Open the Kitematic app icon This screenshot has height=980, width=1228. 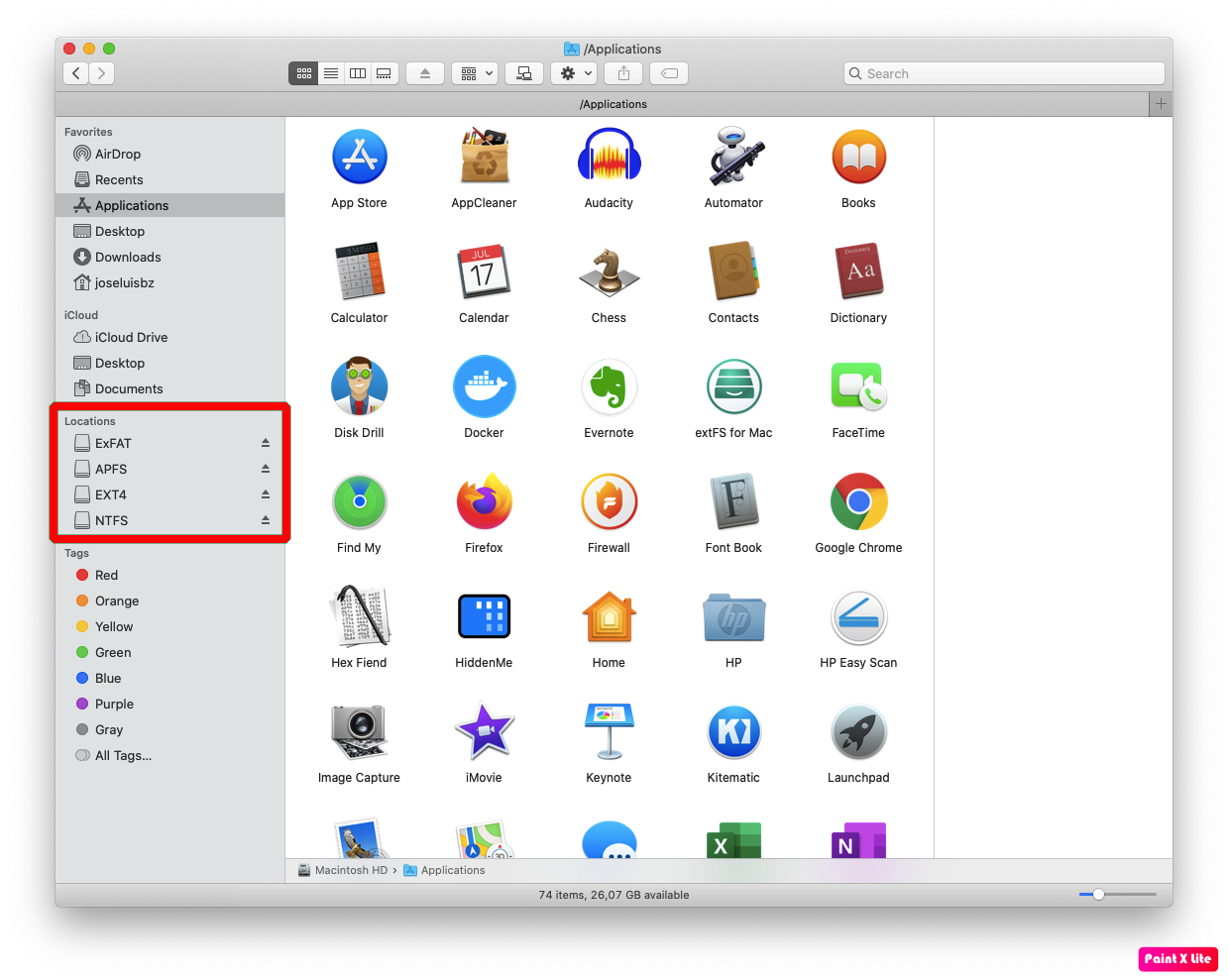(733, 731)
